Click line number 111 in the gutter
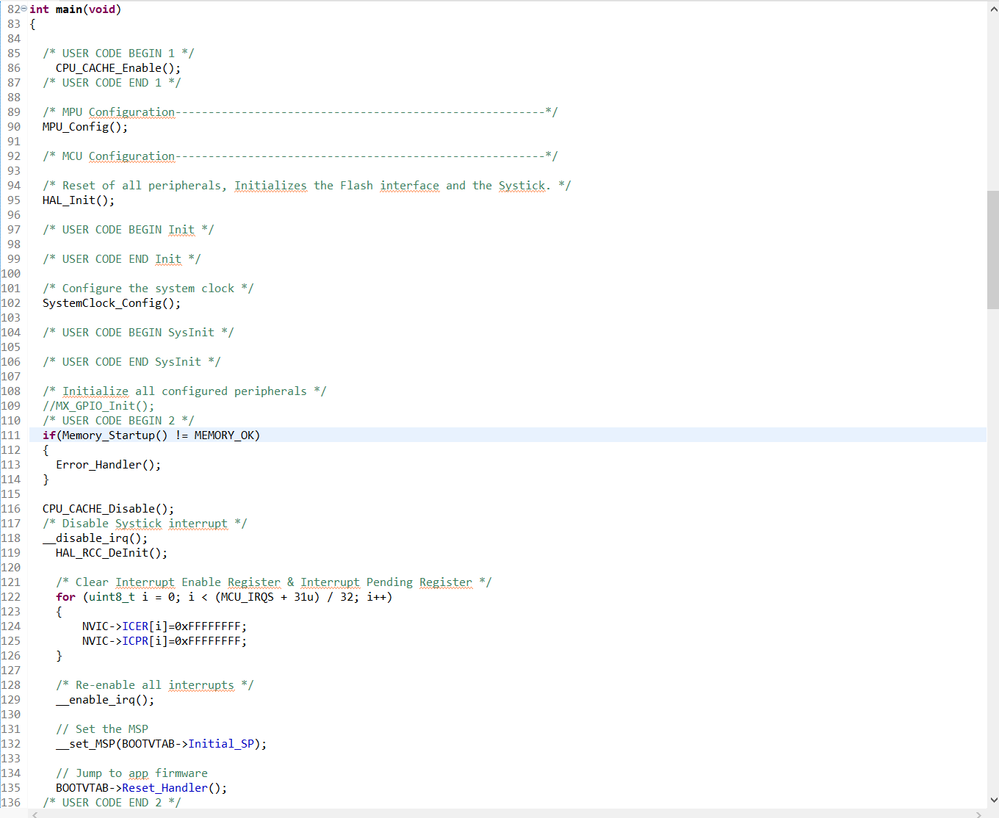Viewport: 999px width, 818px height. (13, 434)
